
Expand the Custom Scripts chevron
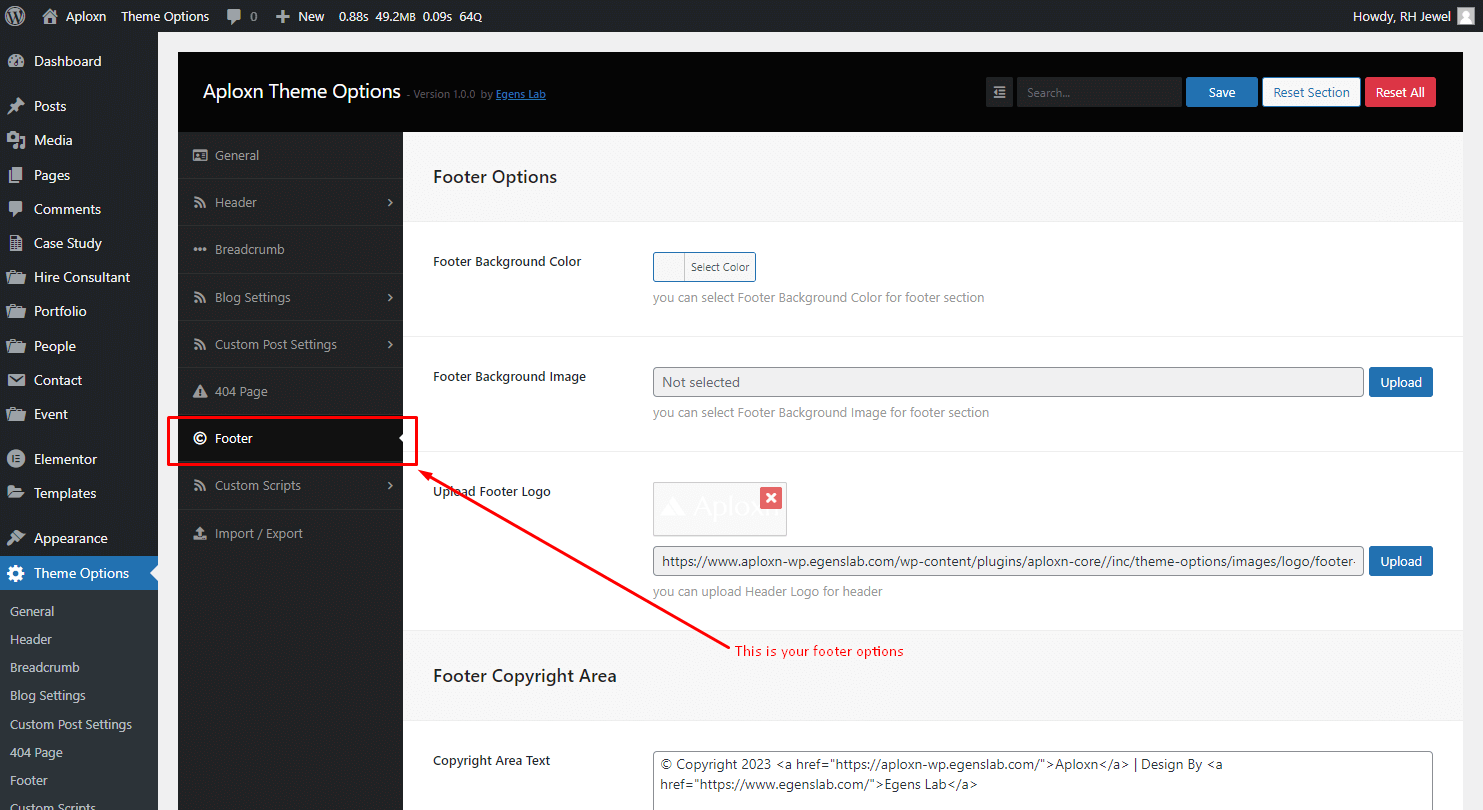point(390,485)
